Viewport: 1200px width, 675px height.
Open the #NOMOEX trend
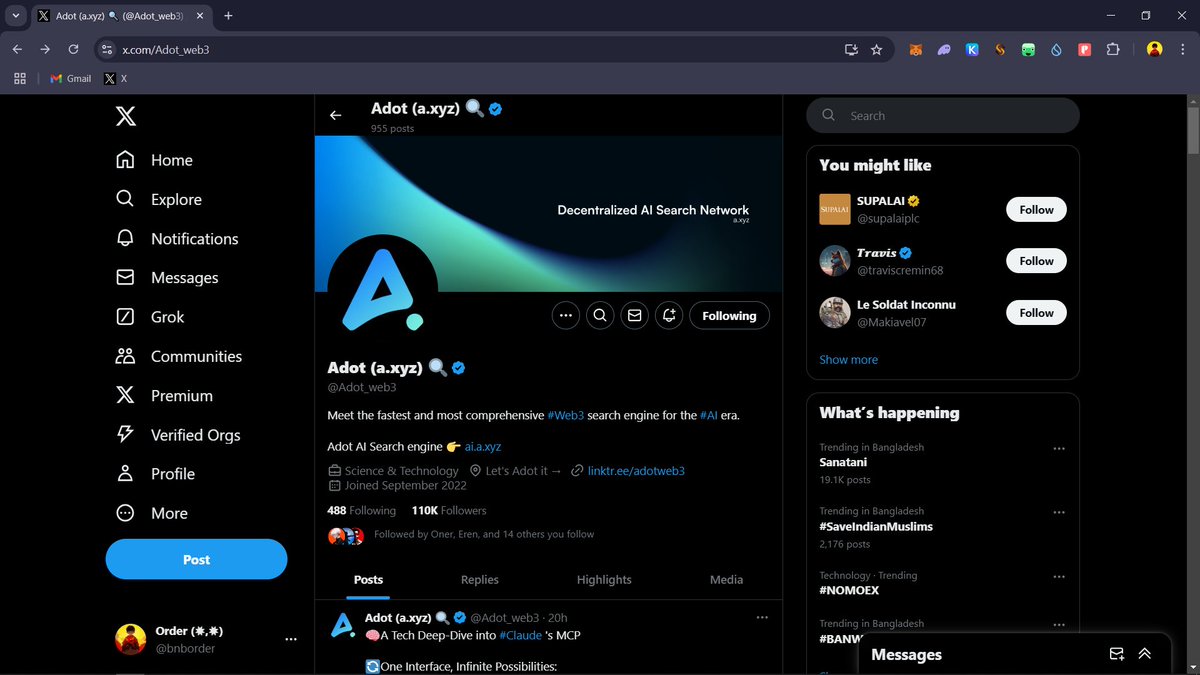tap(849, 591)
